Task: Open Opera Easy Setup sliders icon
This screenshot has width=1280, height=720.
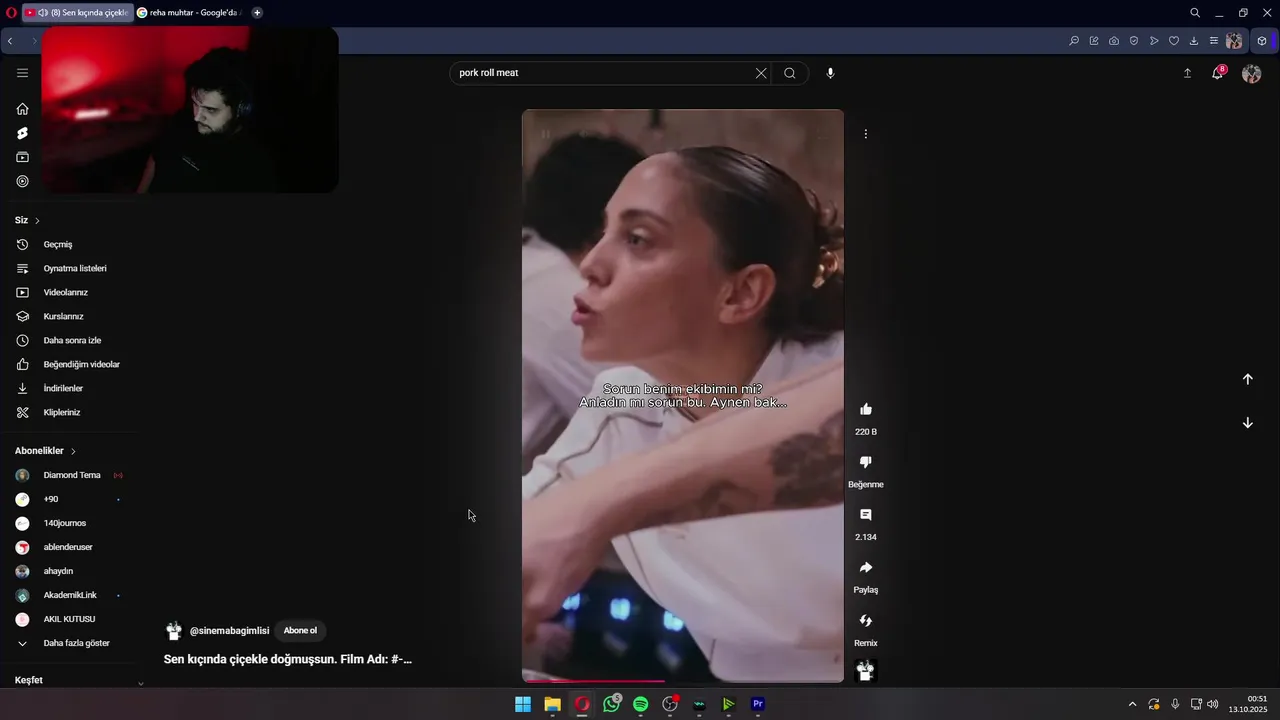Action: [x=1214, y=41]
